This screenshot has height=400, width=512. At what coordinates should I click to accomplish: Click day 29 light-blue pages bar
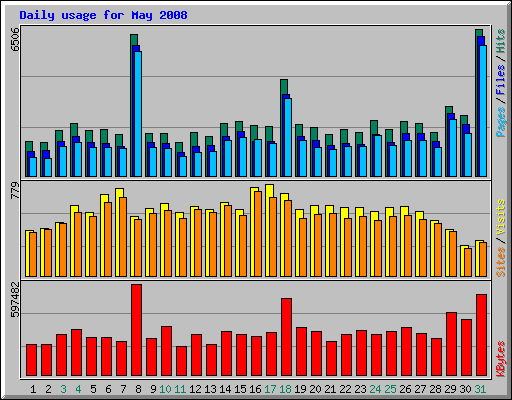point(453,148)
